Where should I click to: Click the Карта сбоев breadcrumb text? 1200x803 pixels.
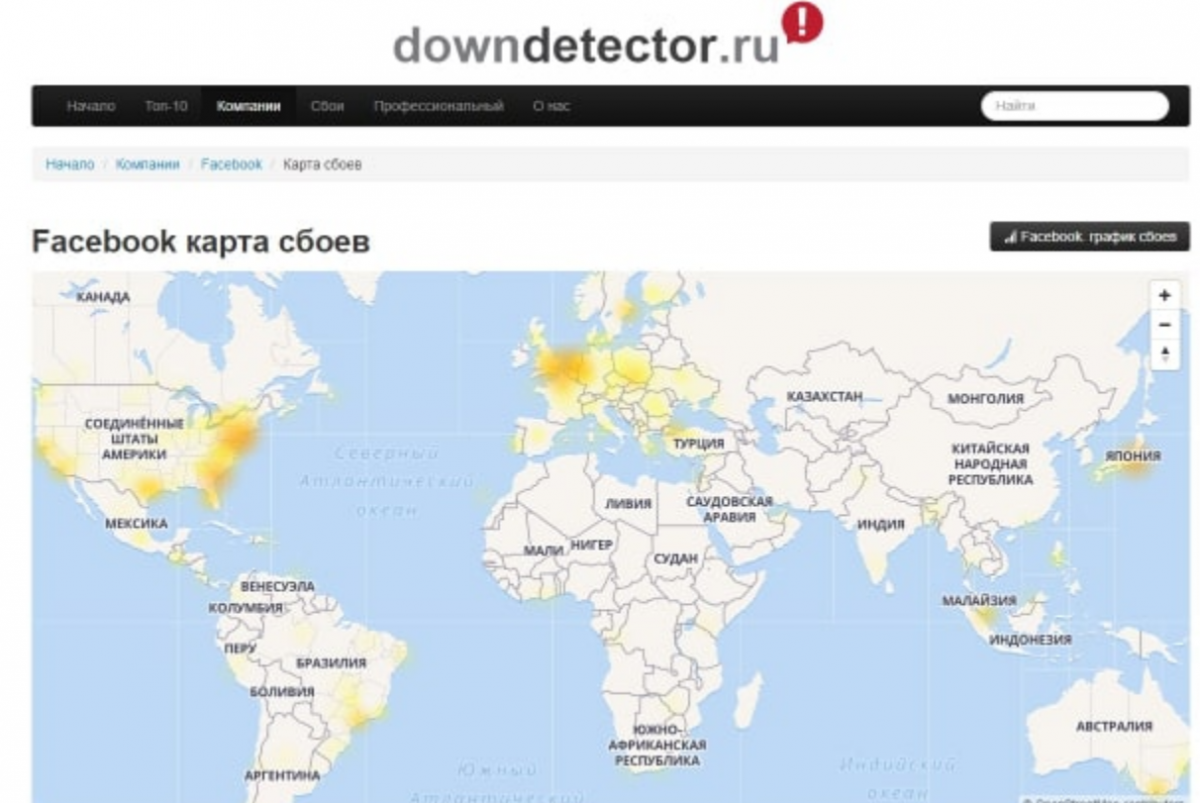(x=322, y=164)
